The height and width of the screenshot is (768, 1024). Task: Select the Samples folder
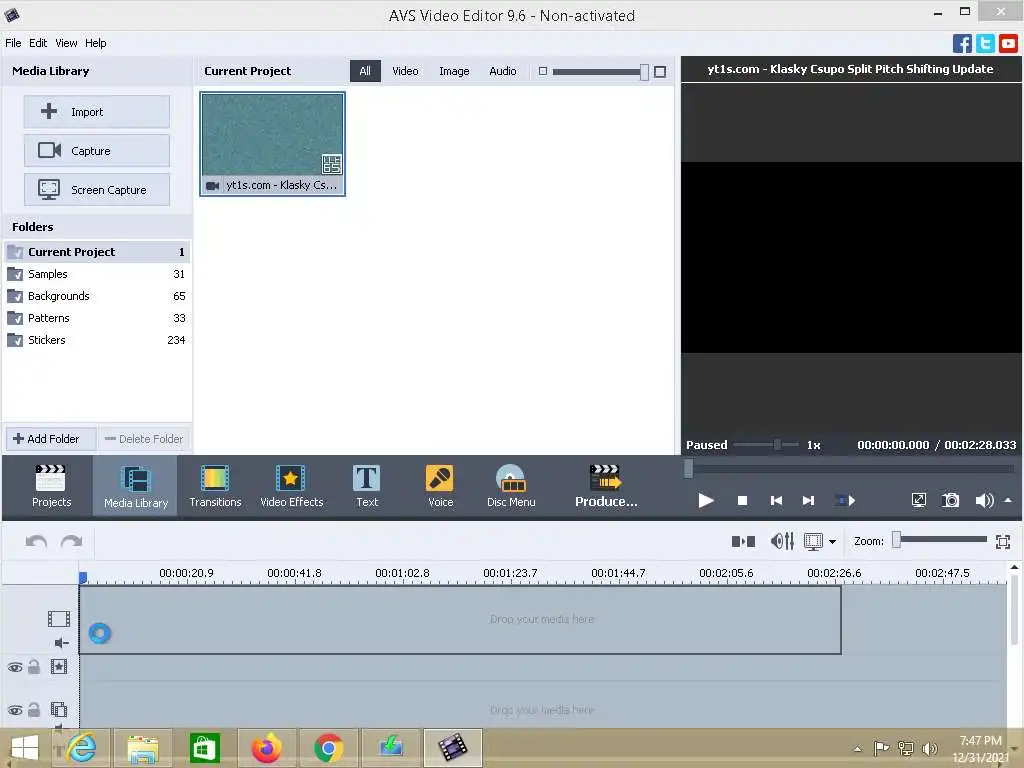pos(97,274)
